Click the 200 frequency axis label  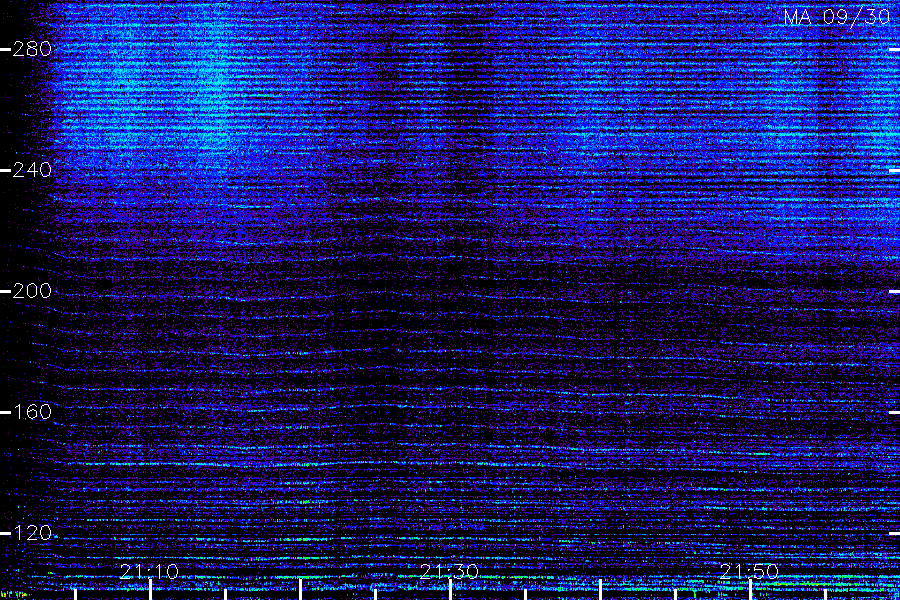click(x=32, y=291)
